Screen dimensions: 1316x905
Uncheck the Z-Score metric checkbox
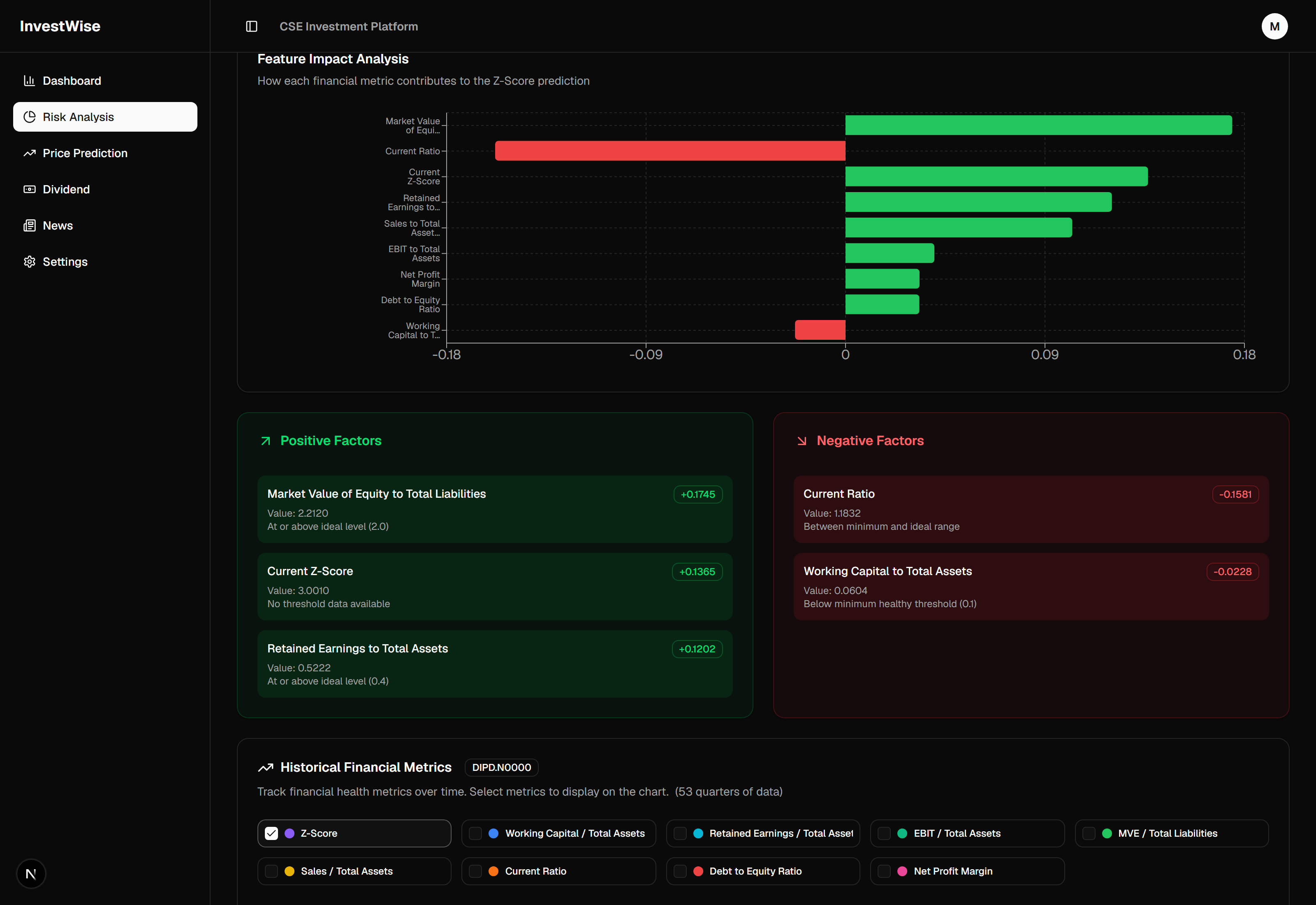click(271, 833)
